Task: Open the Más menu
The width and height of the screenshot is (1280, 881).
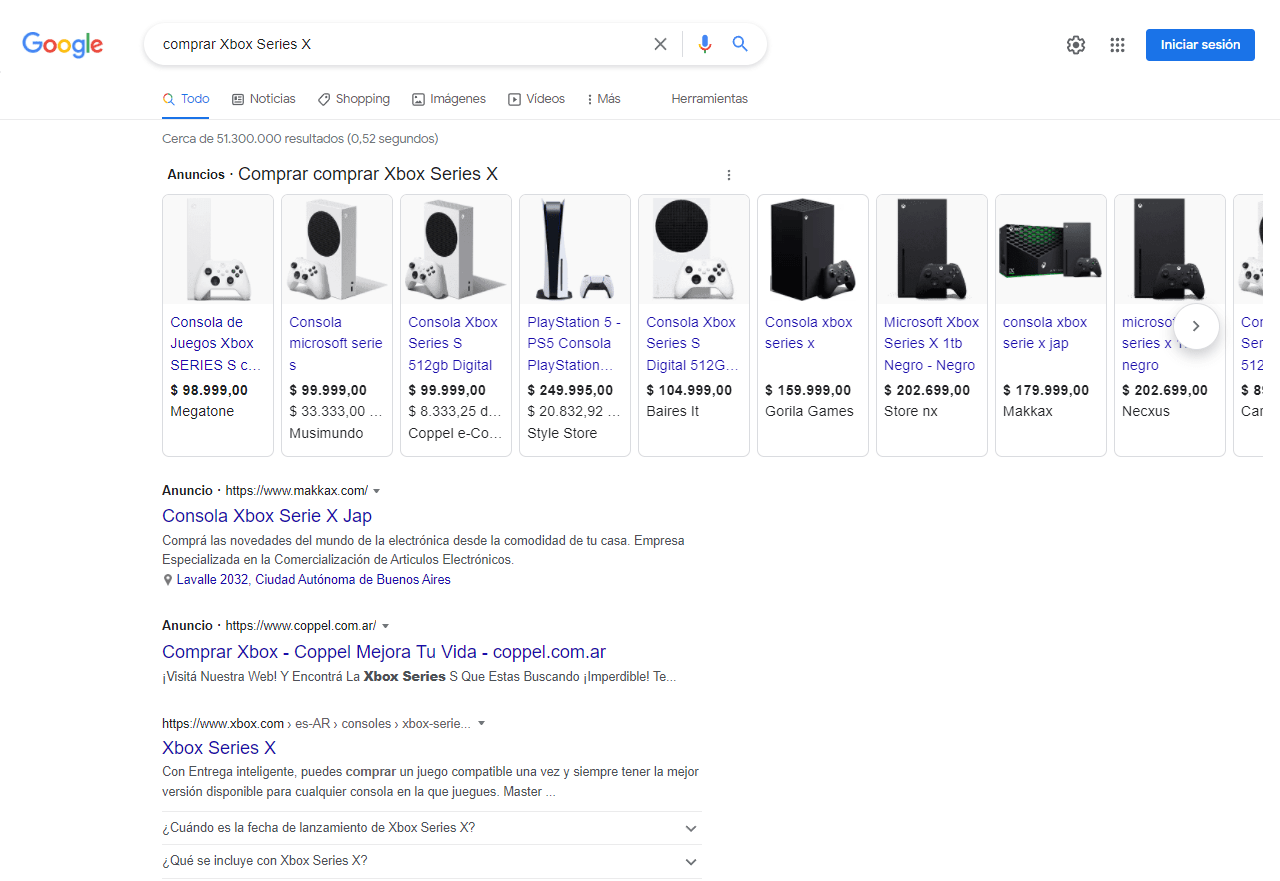Action: (x=603, y=98)
